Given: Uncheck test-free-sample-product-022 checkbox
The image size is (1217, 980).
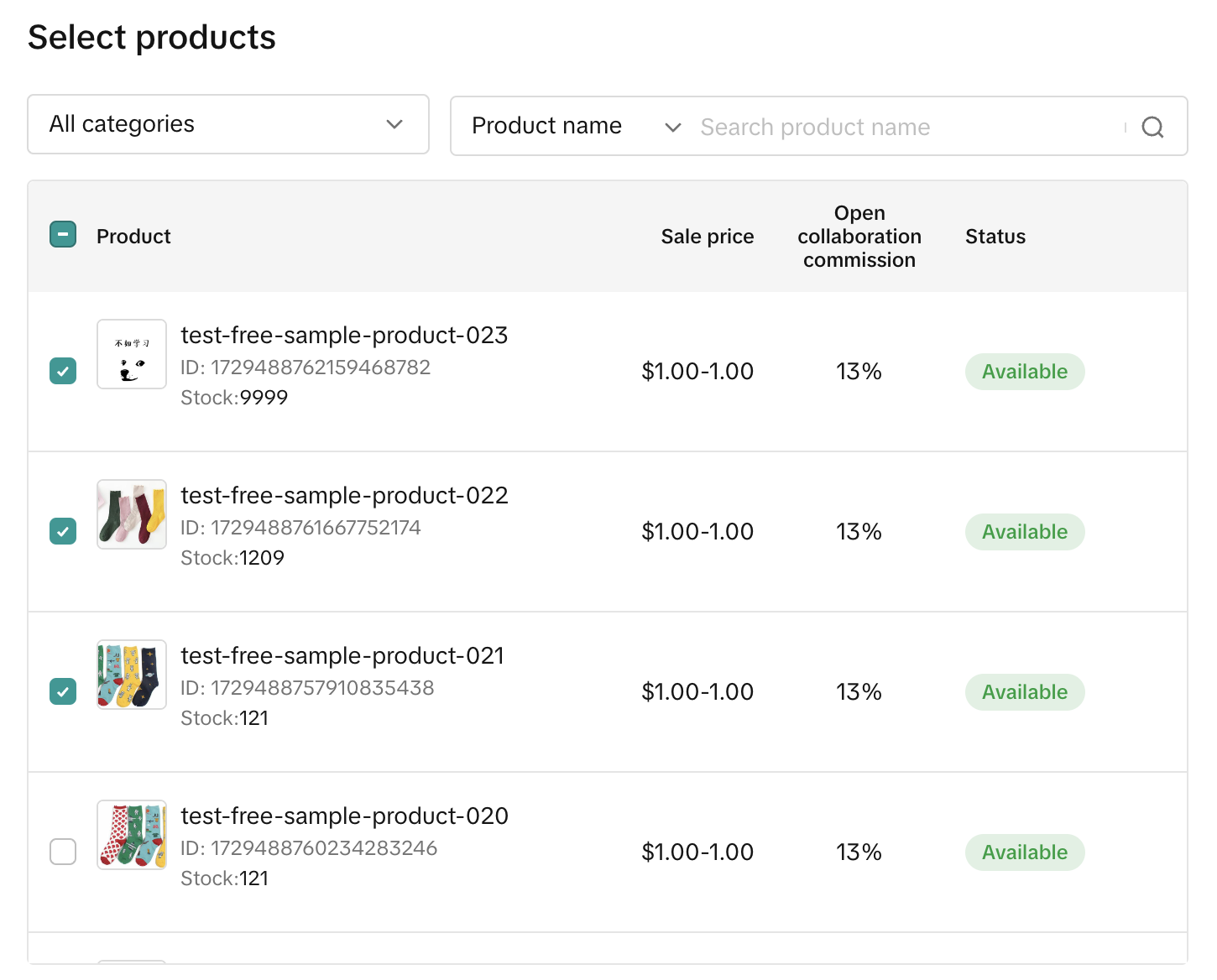Looking at the screenshot, I should click(x=63, y=531).
